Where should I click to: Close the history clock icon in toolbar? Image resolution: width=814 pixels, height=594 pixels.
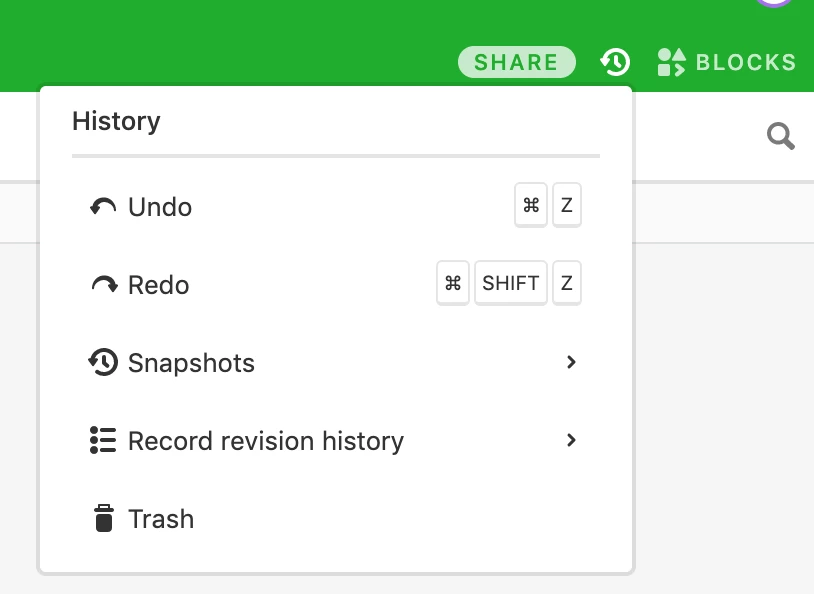(x=616, y=62)
